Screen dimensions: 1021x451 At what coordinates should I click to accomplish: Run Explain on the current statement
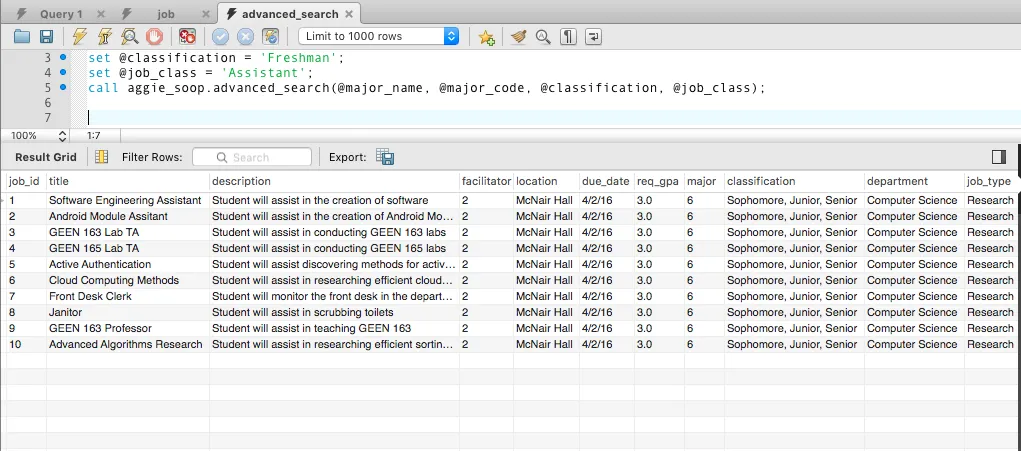[129, 36]
